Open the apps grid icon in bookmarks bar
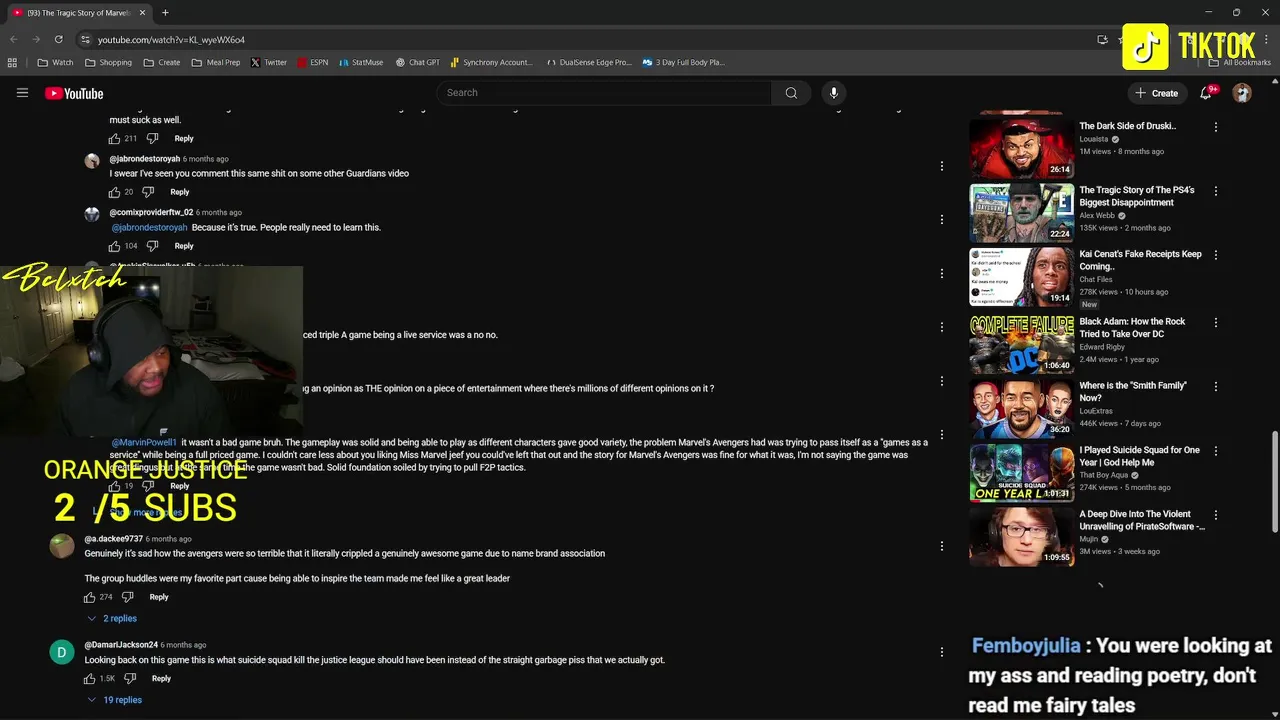Image resolution: width=1280 pixels, height=720 pixels. 12,62
